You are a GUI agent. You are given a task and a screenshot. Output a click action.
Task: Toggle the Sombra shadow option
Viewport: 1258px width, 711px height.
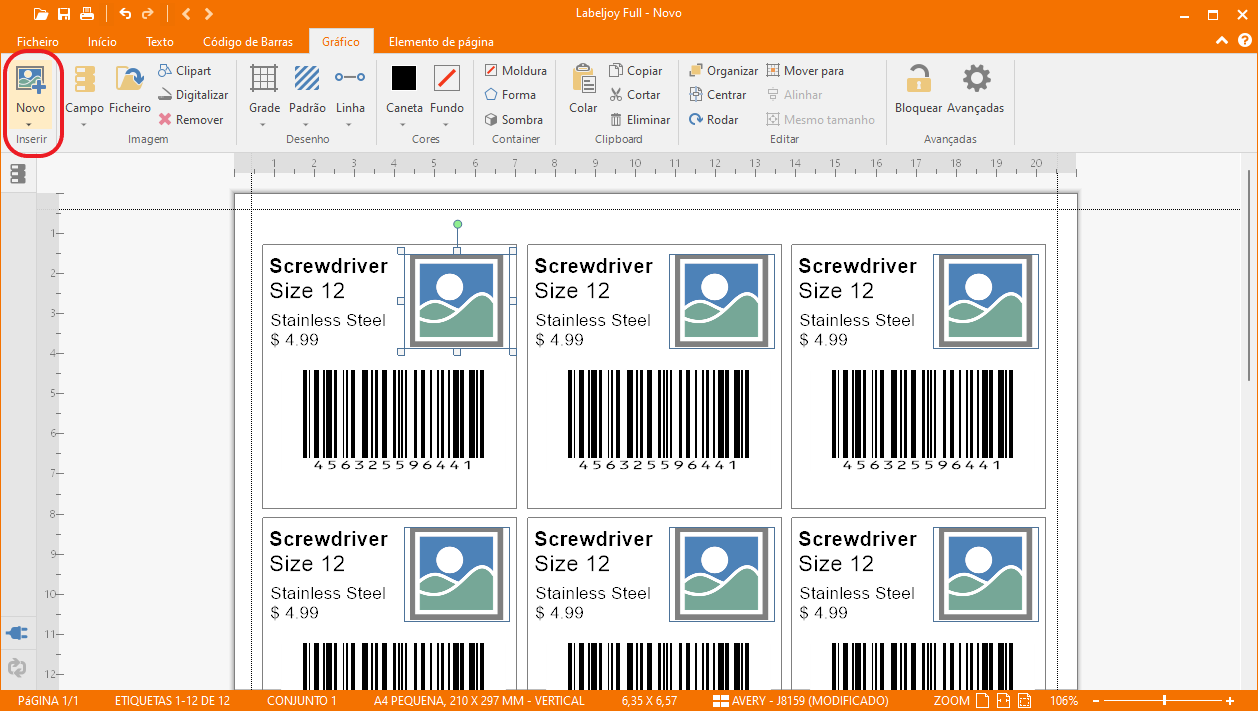tap(514, 119)
